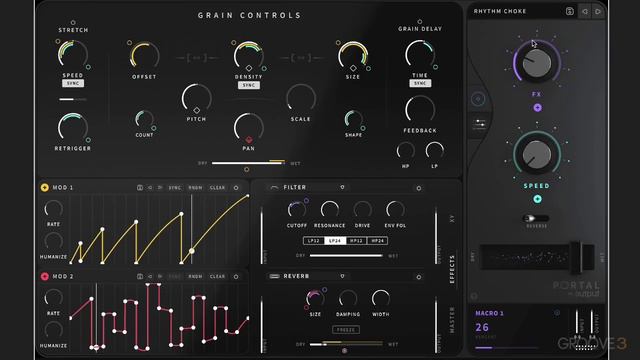
Task: Click Mod 1 yellow enable icon
Action: (44, 187)
